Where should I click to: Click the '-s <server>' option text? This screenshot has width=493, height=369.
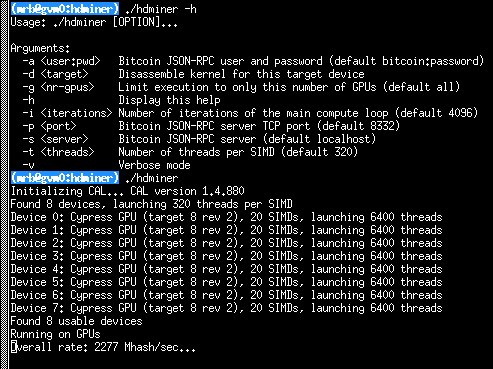tap(55, 139)
